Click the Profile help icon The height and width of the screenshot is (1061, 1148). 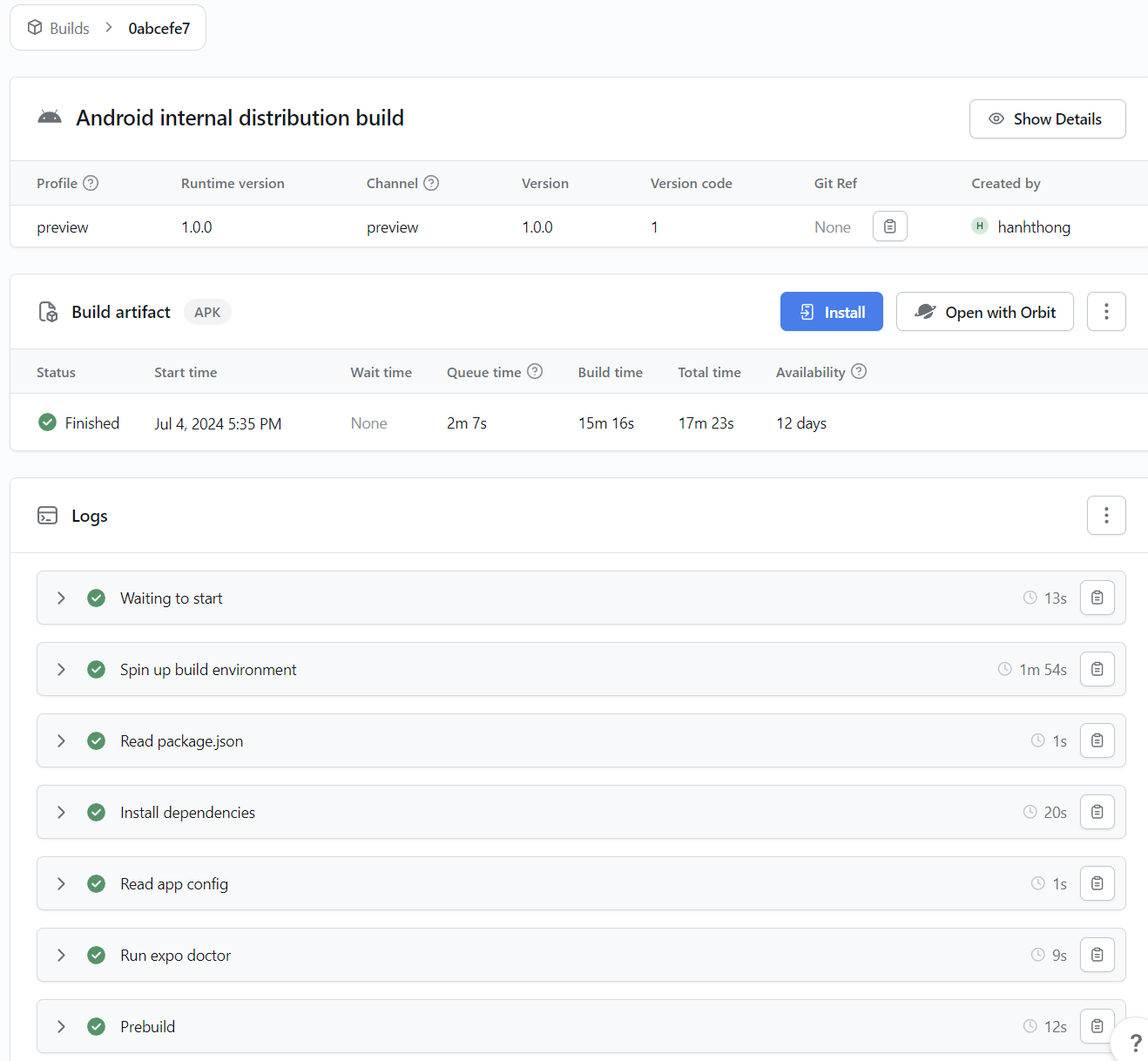click(91, 183)
